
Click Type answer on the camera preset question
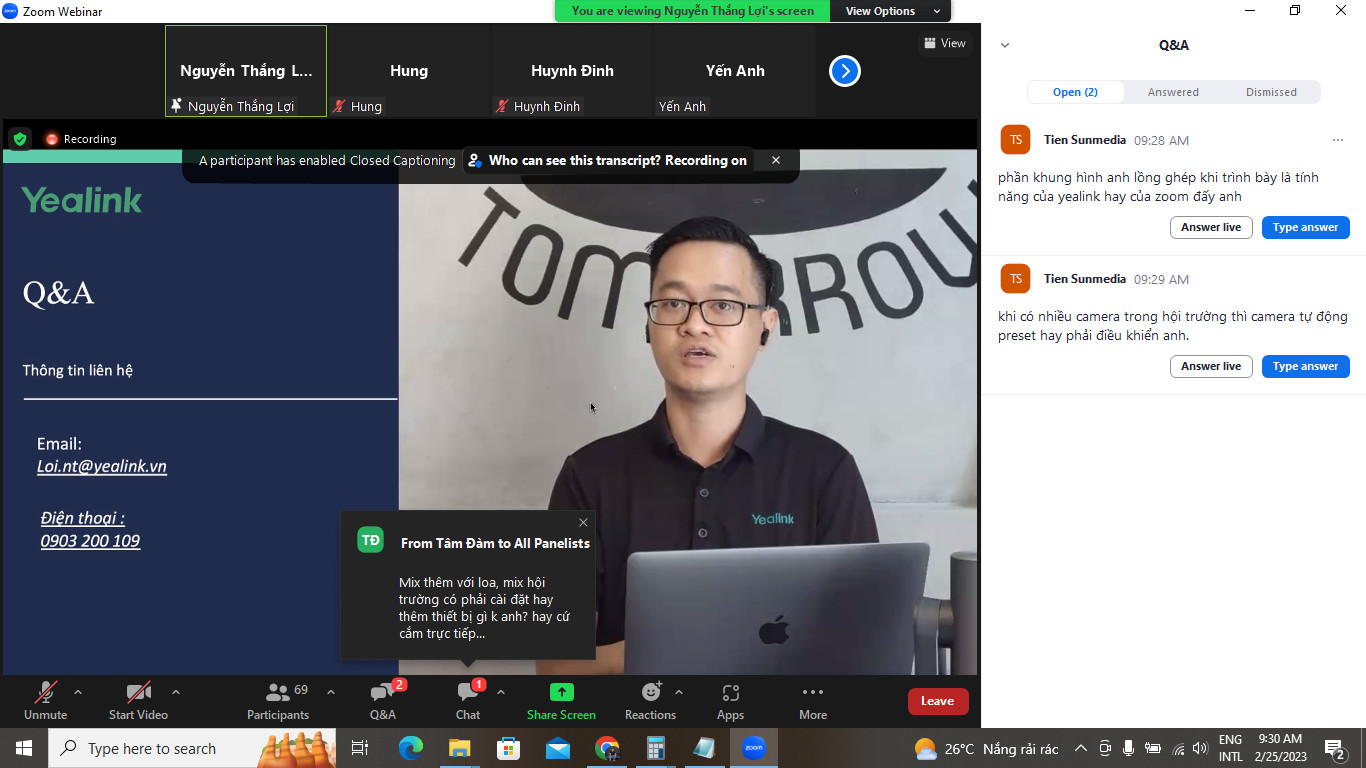[1305, 366]
